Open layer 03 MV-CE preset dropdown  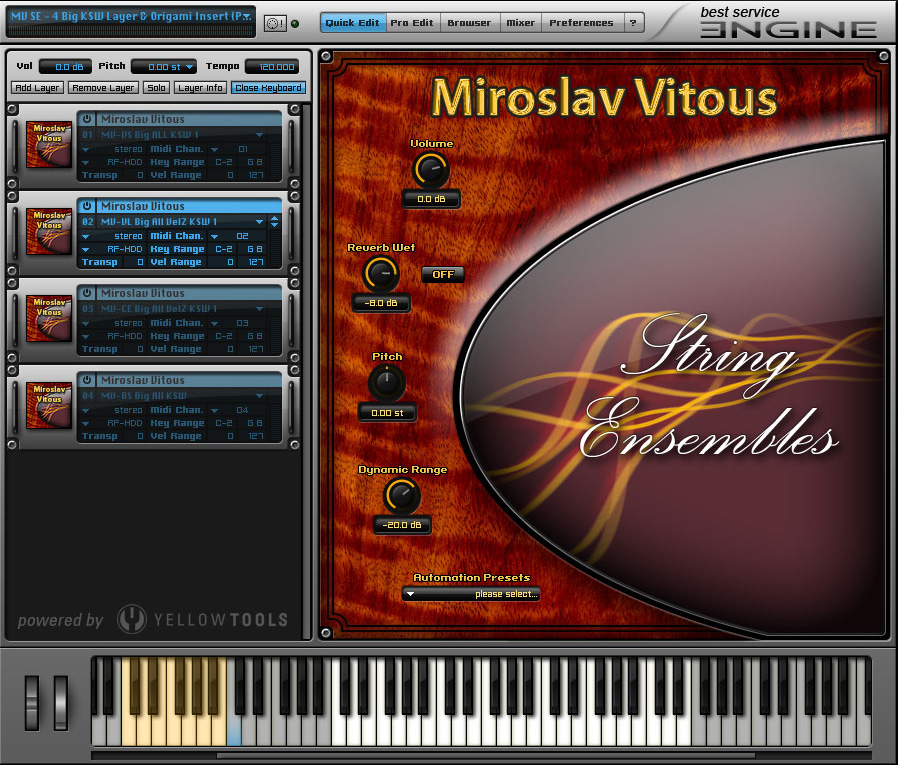pos(259,309)
